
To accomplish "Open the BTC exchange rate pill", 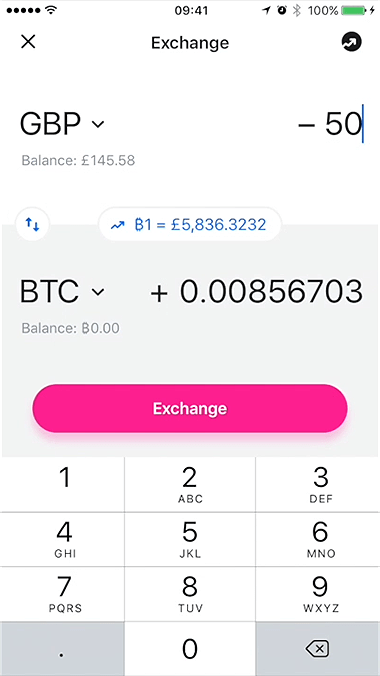I will (x=190, y=224).
